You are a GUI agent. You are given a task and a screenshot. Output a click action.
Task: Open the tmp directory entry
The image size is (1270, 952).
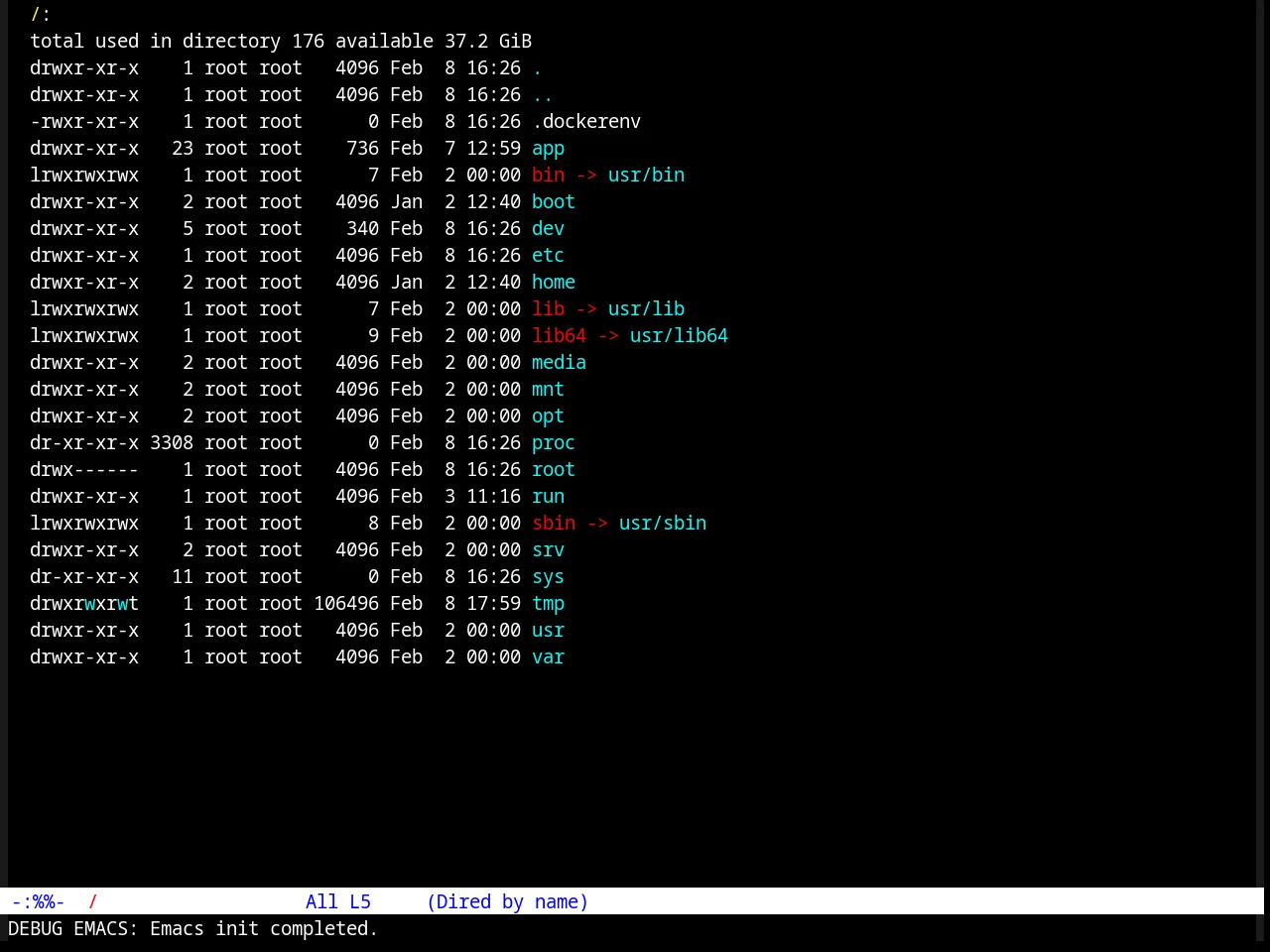click(548, 604)
